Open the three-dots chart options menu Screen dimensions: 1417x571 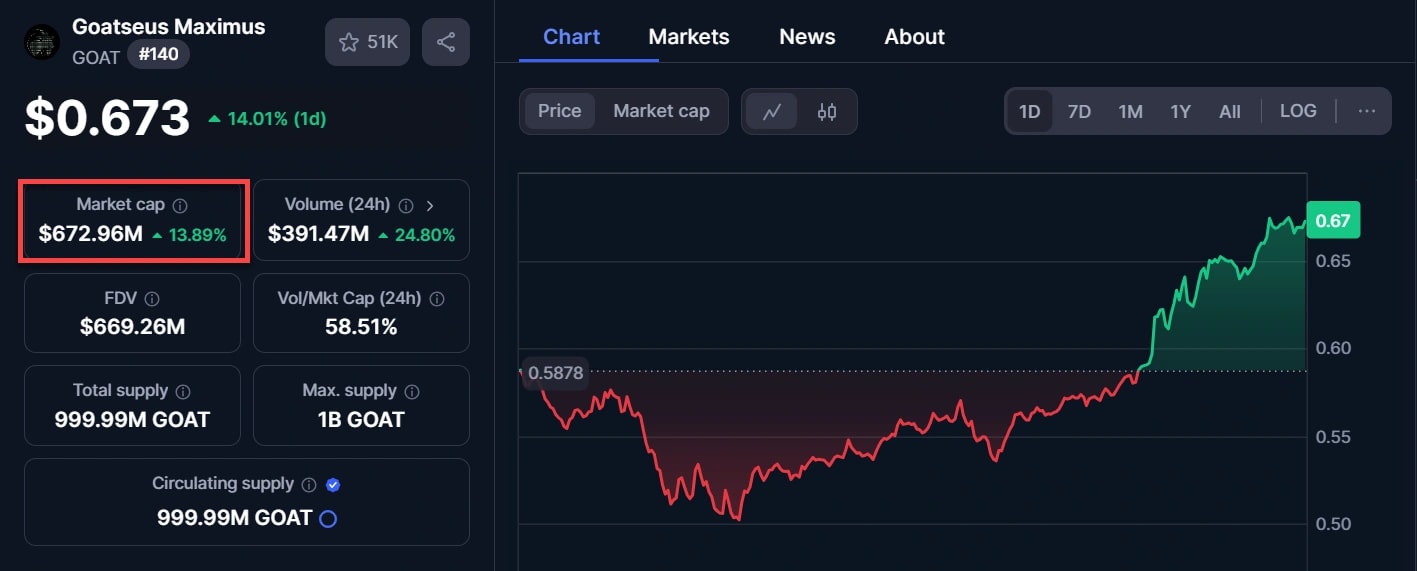[1367, 111]
